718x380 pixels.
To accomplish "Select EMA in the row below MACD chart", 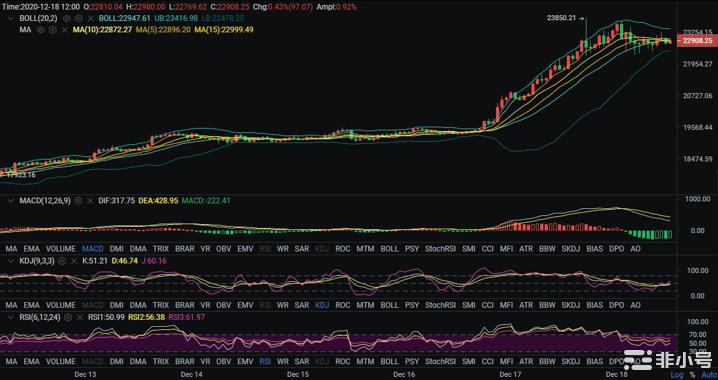I will tap(32, 249).
